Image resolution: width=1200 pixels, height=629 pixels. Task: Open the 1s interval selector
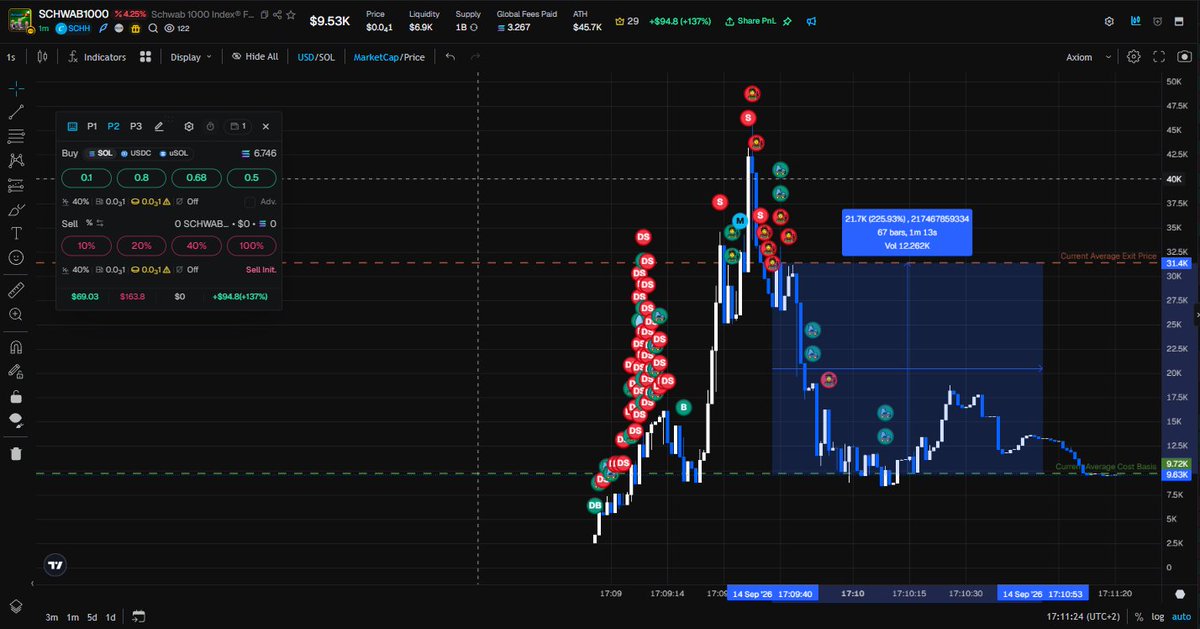pyautogui.click(x=11, y=57)
